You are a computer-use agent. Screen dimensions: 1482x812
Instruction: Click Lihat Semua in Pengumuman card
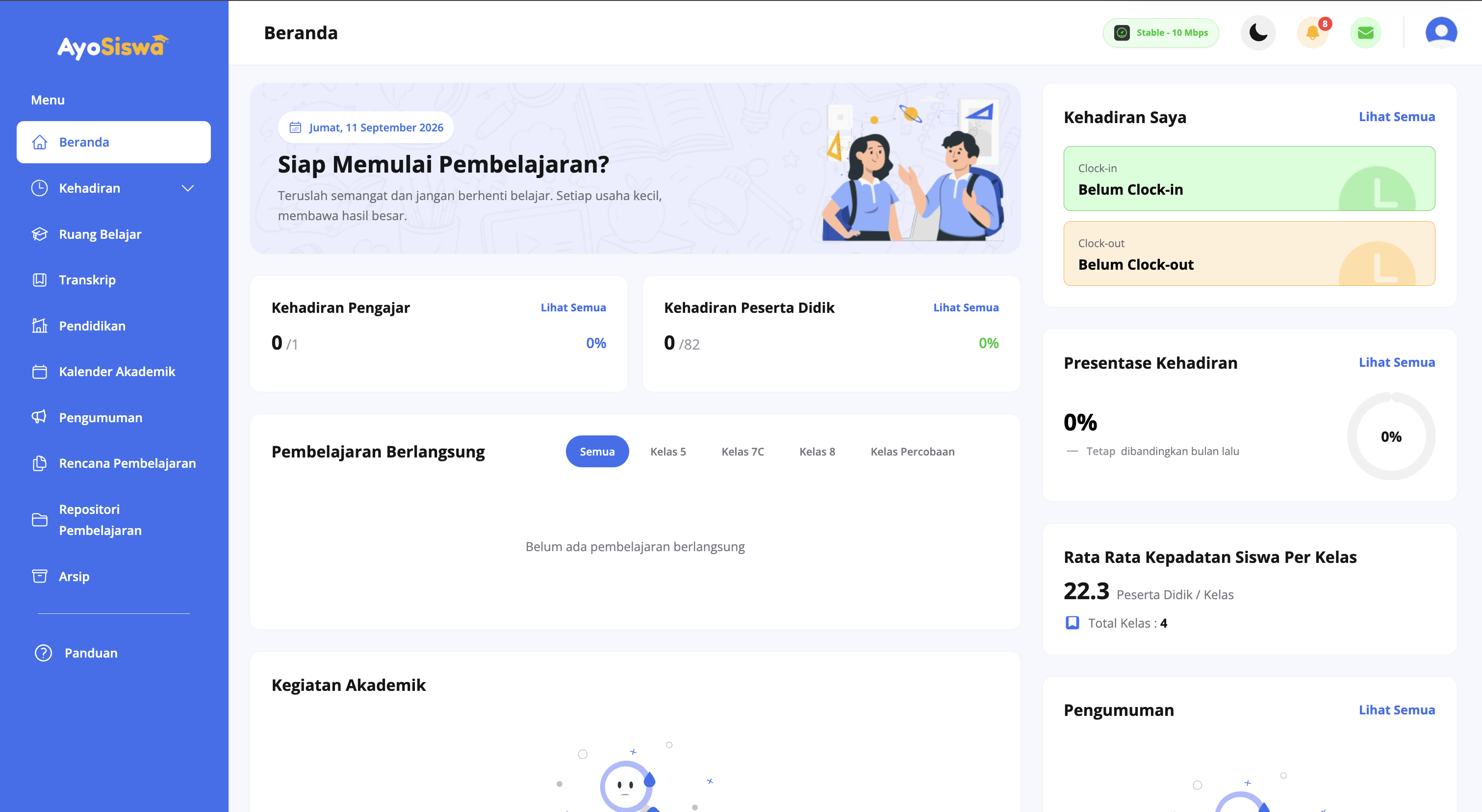pos(1397,710)
